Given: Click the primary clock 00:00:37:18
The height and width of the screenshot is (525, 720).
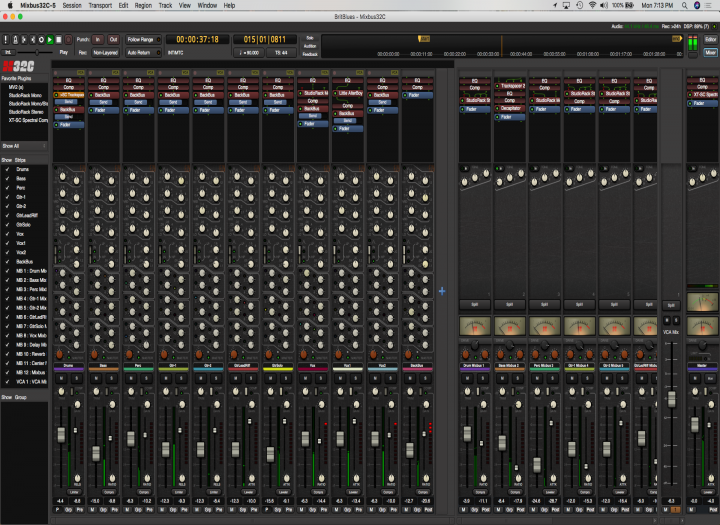Looking at the screenshot, I should 197,40.
